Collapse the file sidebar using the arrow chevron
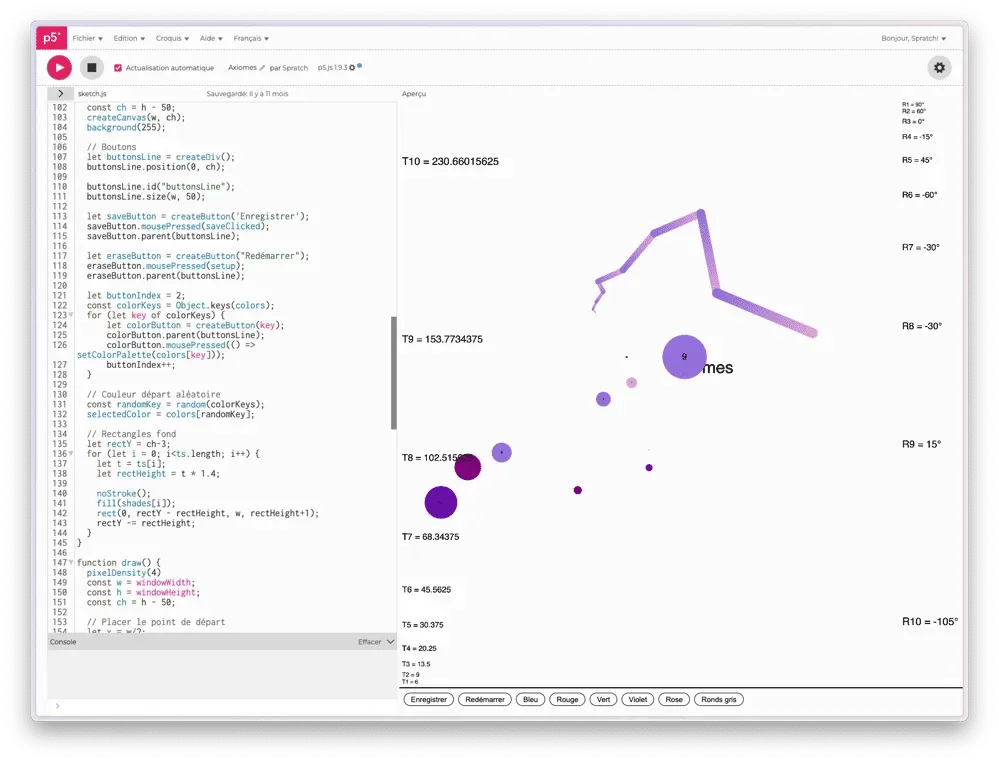 pyautogui.click(x=60, y=93)
